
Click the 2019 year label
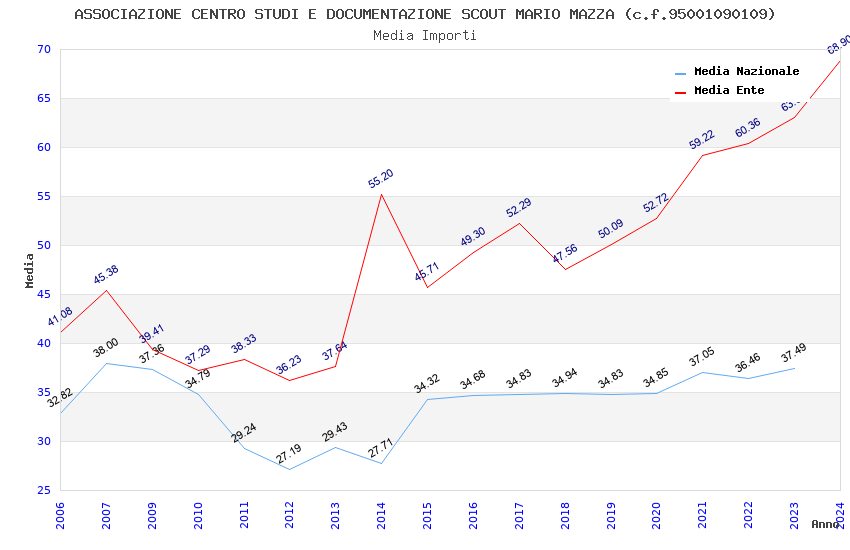(611, 515)
